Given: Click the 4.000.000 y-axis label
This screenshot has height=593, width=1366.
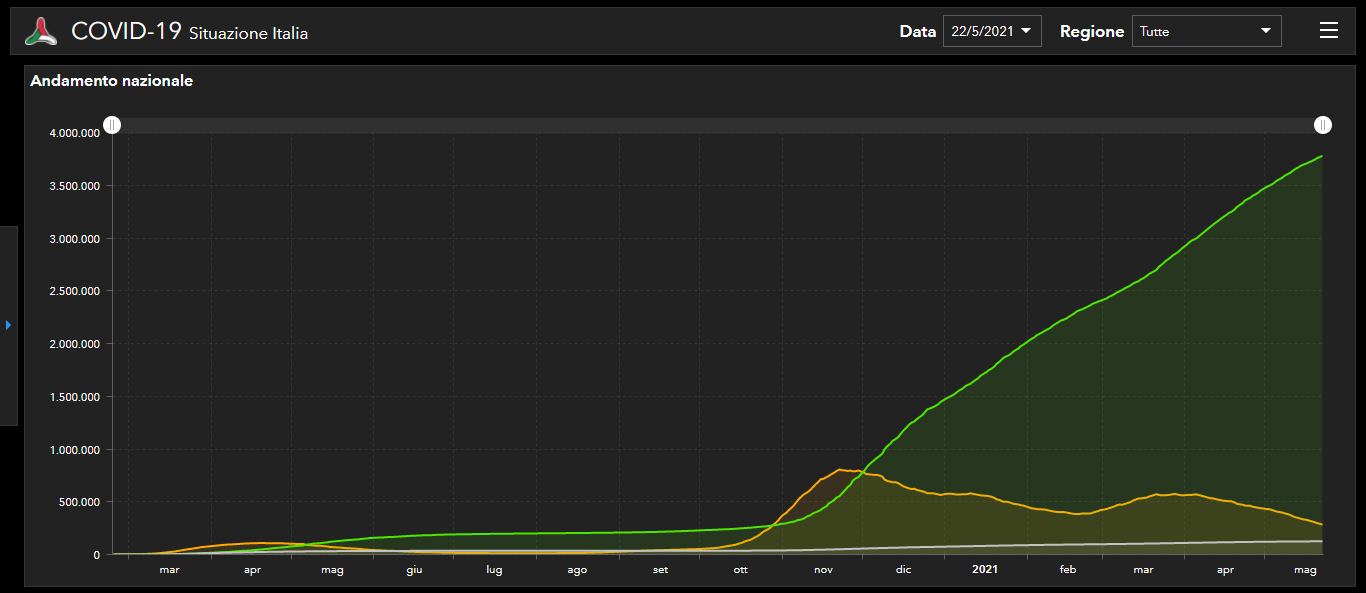Looking at the screenshot, I should coord(73,133).
